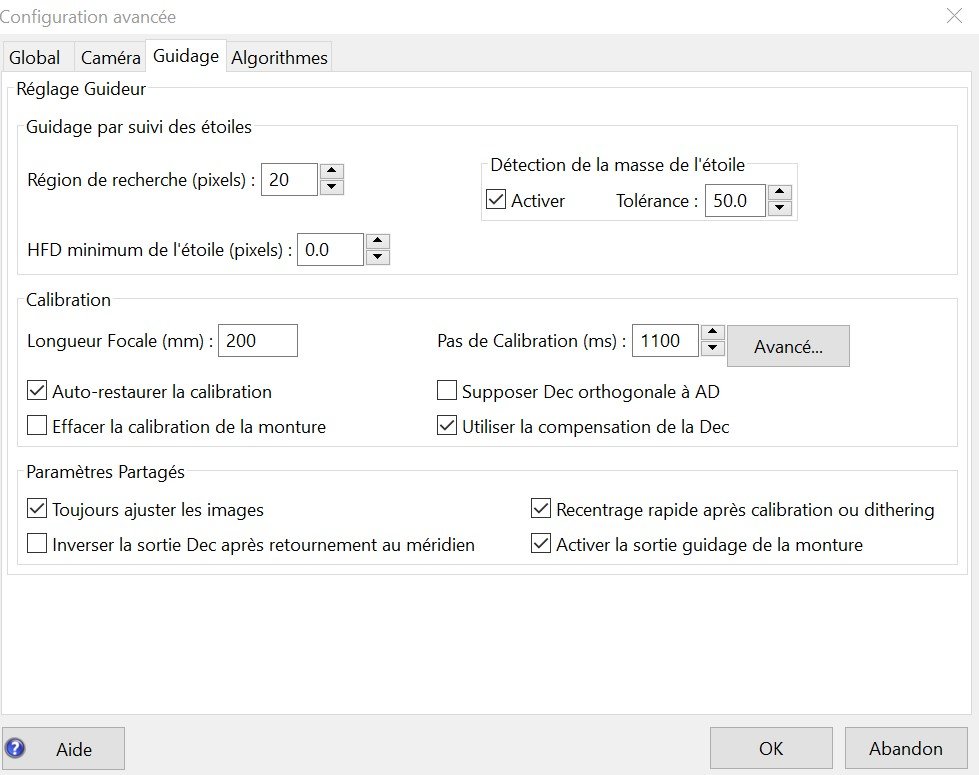The image size is (979, 775).
Task: Increase the Tolérance value
Action: point(781,193)
